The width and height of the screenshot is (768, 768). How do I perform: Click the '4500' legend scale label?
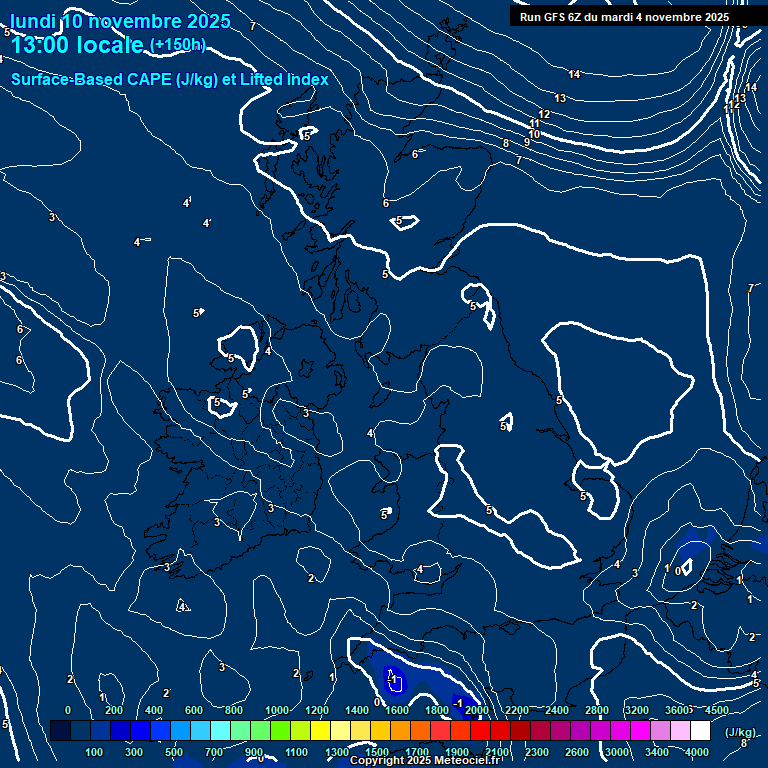717,710
